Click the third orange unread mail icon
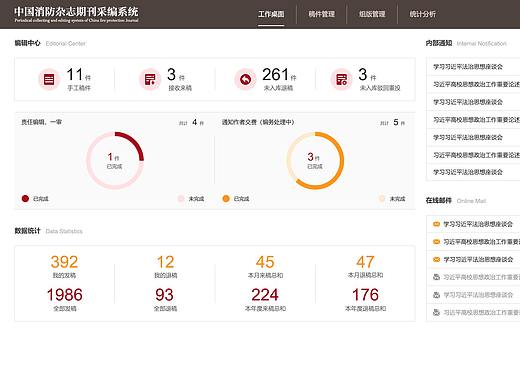This screenshot has height=390, width=520. coord(436,259)
